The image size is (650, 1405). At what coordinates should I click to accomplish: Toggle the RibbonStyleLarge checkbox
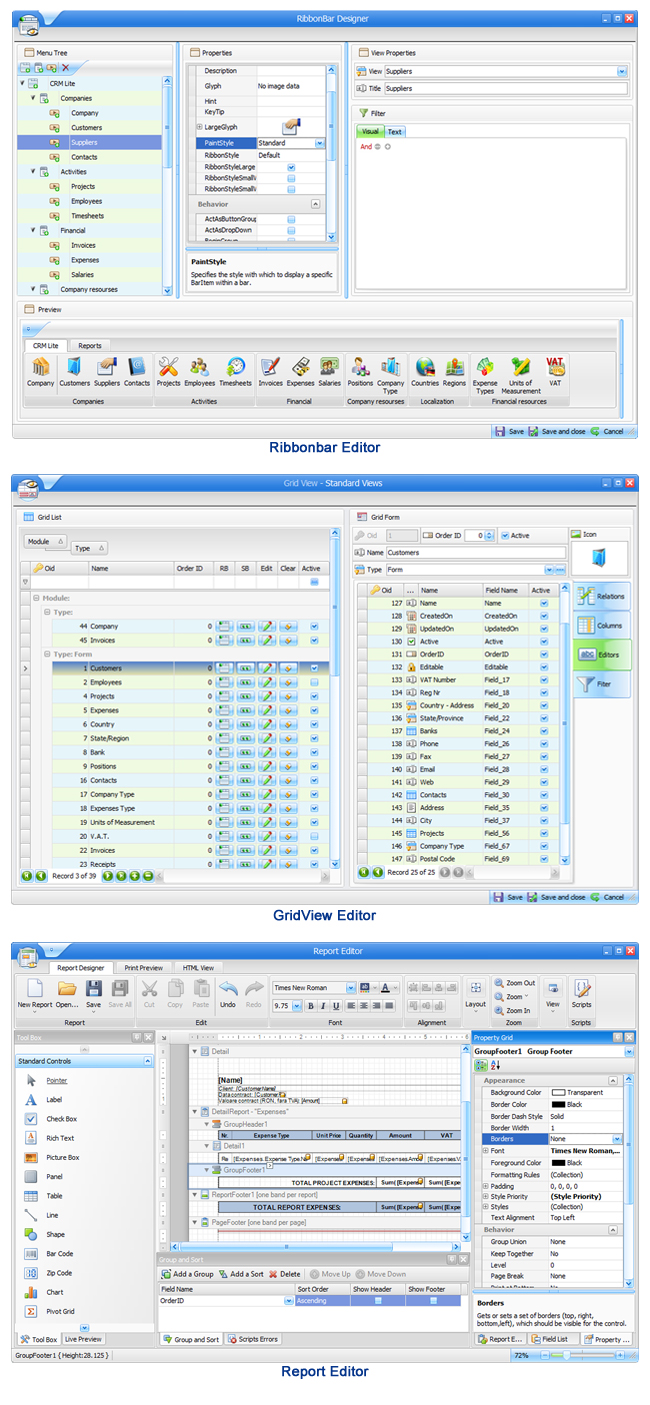(x=291, y=166)
